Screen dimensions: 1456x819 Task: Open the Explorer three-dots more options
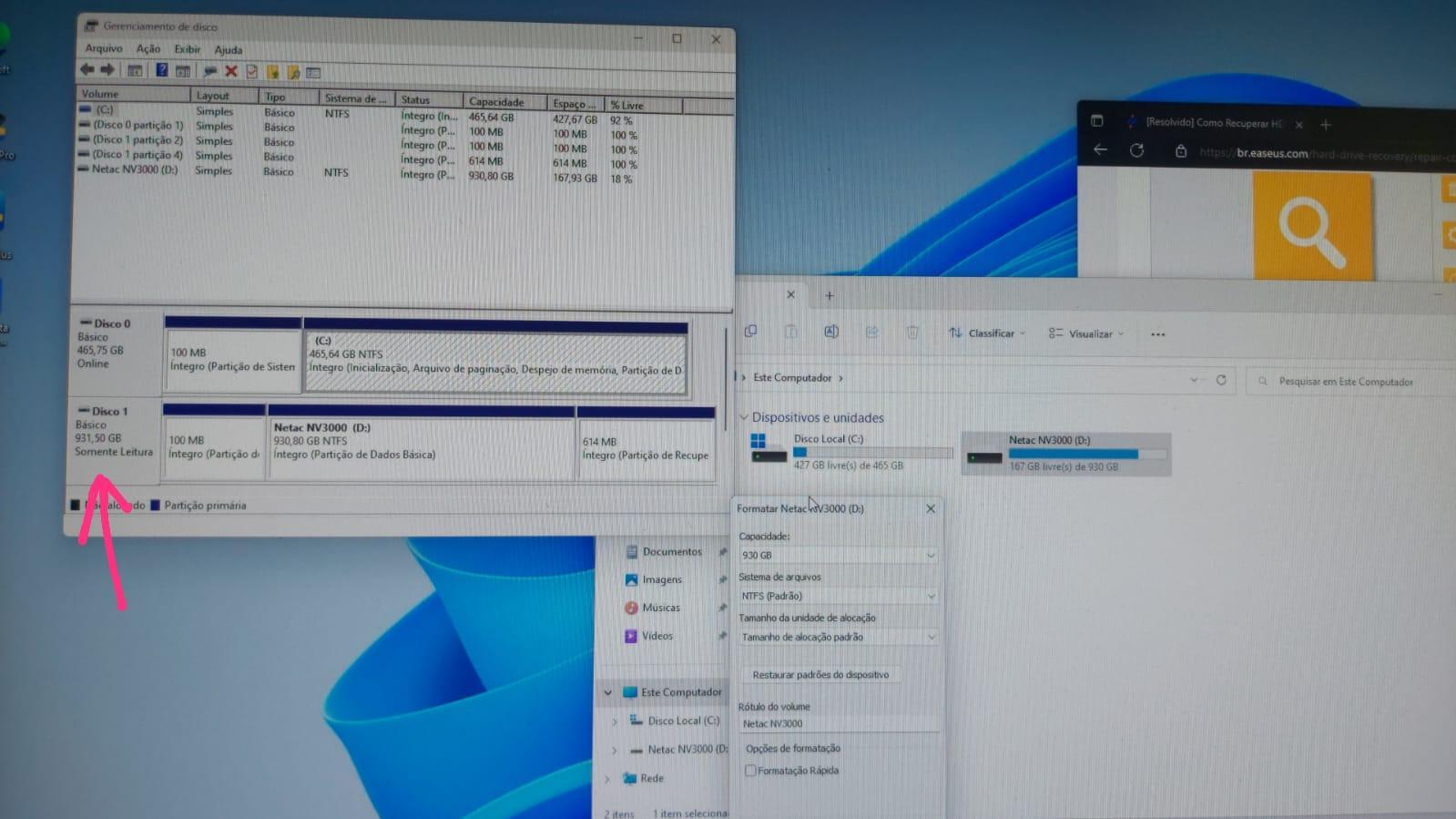click(x=1157, y=334)
